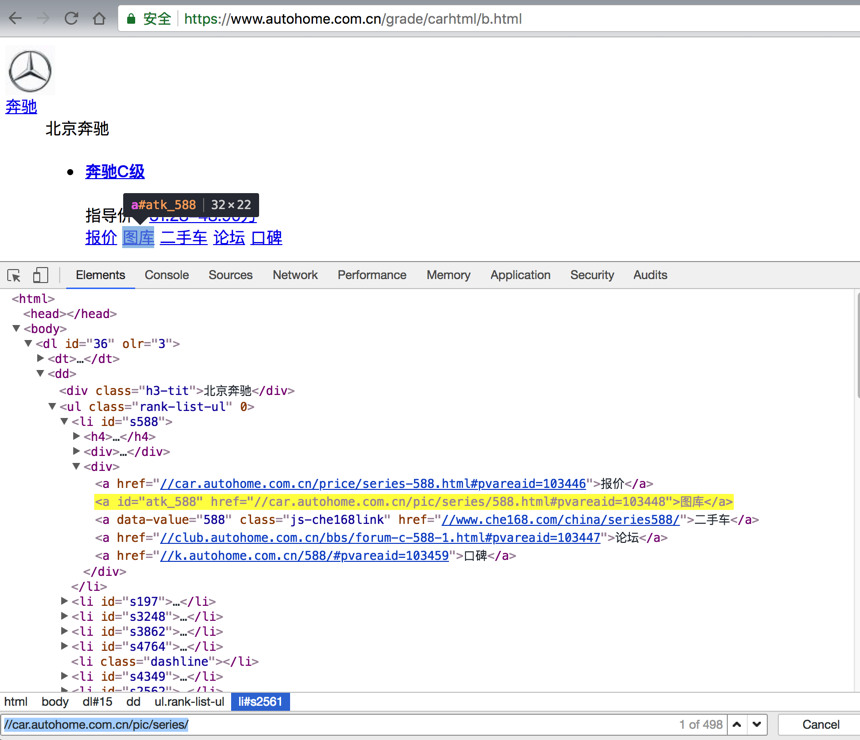Select the highlighted a id="atk_588" line
860x740 pixels.
[414, 502]
